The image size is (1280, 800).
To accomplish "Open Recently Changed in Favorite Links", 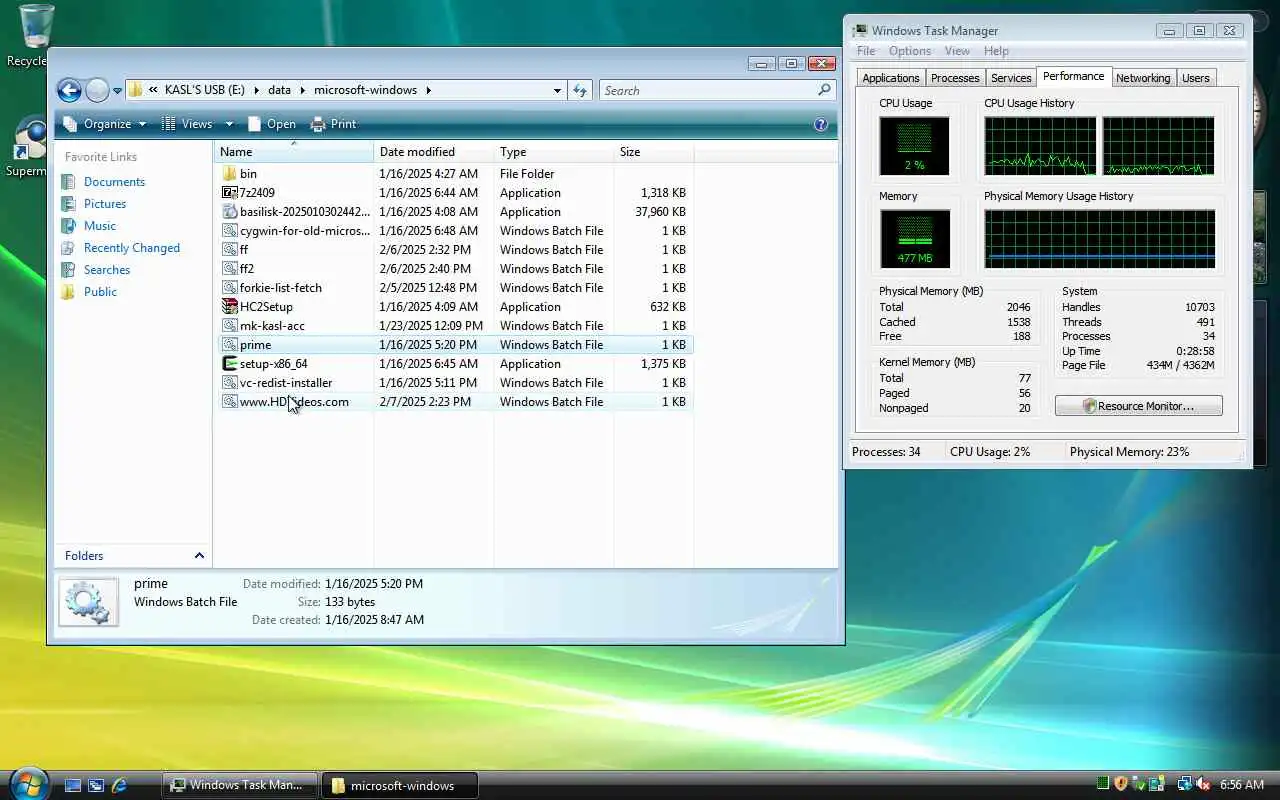I will click(x=132, y=248).
